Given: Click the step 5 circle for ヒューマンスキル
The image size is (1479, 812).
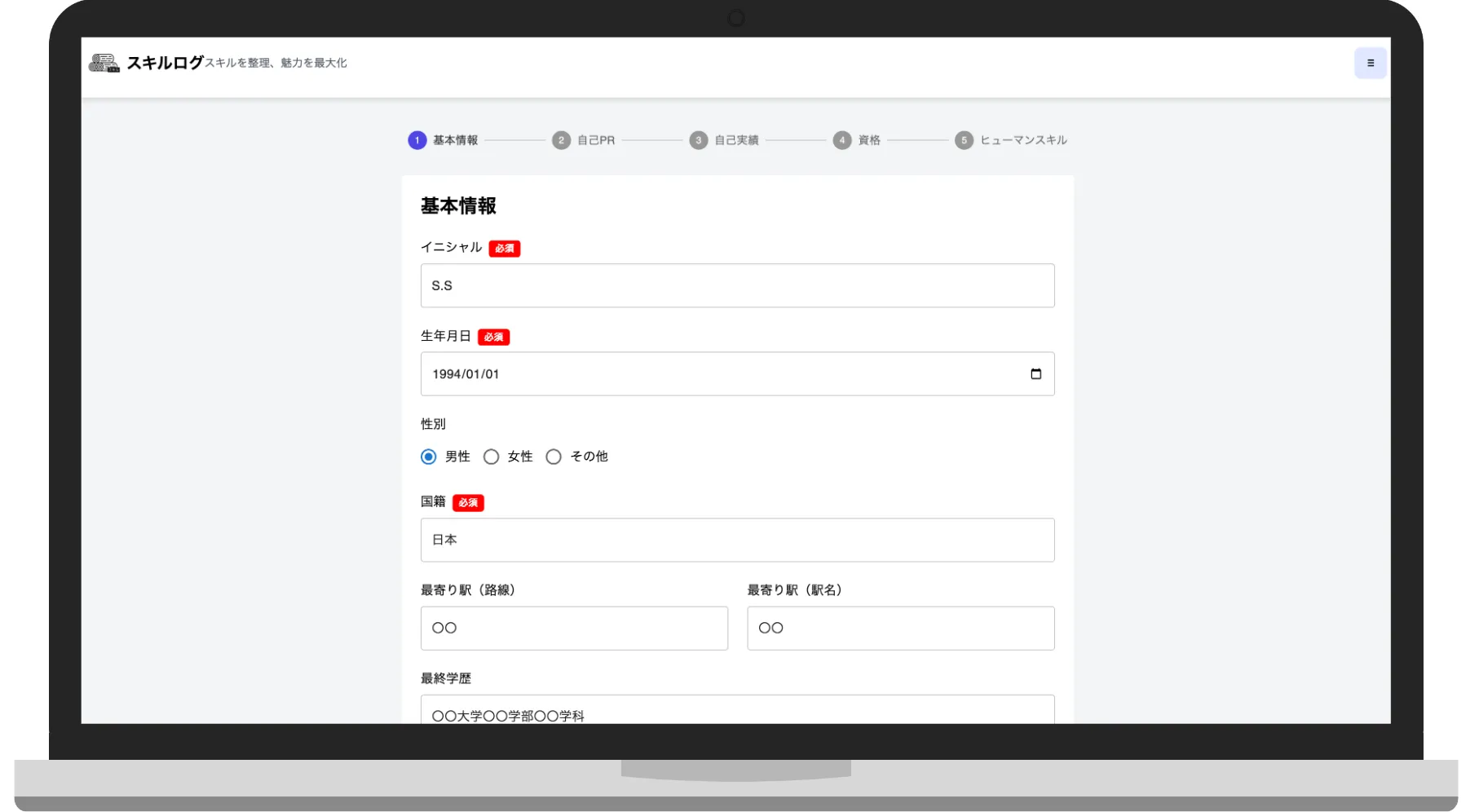Looking at the screenshot, I should pos(964,140).
